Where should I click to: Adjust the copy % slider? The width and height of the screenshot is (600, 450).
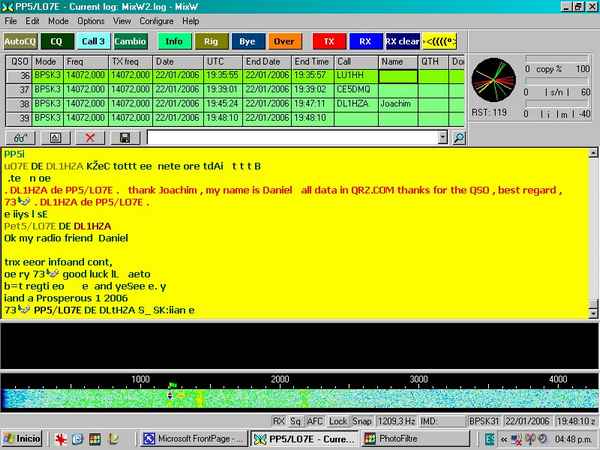tap(557, 59)
